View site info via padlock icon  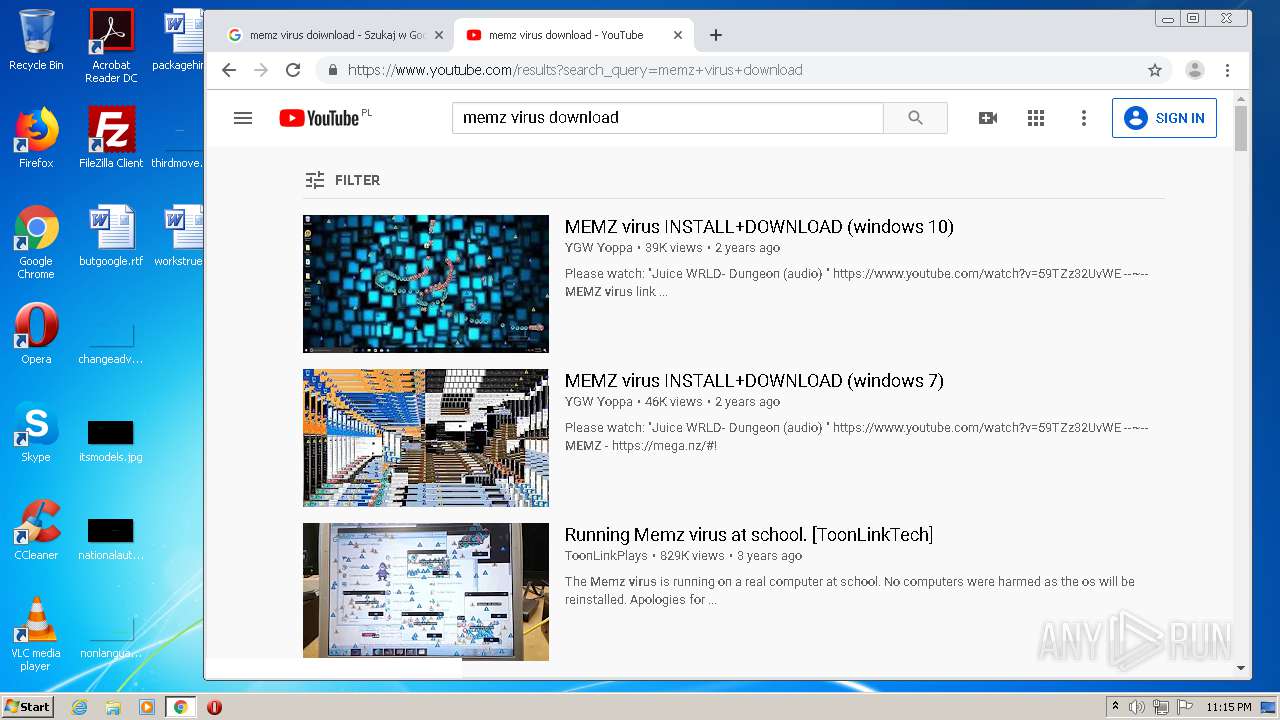(x=333, y=70)
